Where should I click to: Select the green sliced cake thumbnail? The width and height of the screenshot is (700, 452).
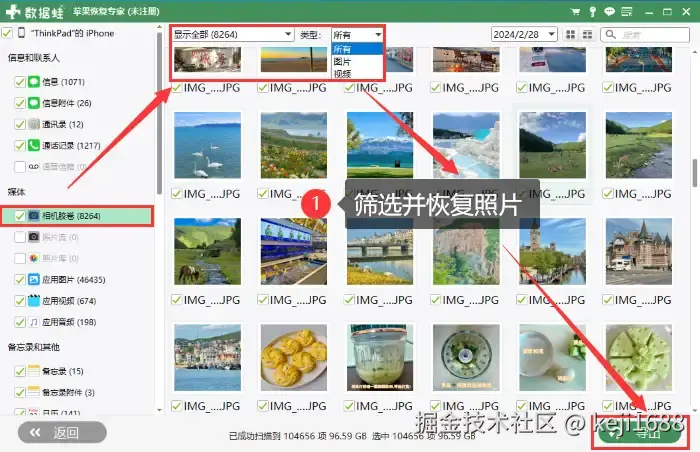point(639,357)
